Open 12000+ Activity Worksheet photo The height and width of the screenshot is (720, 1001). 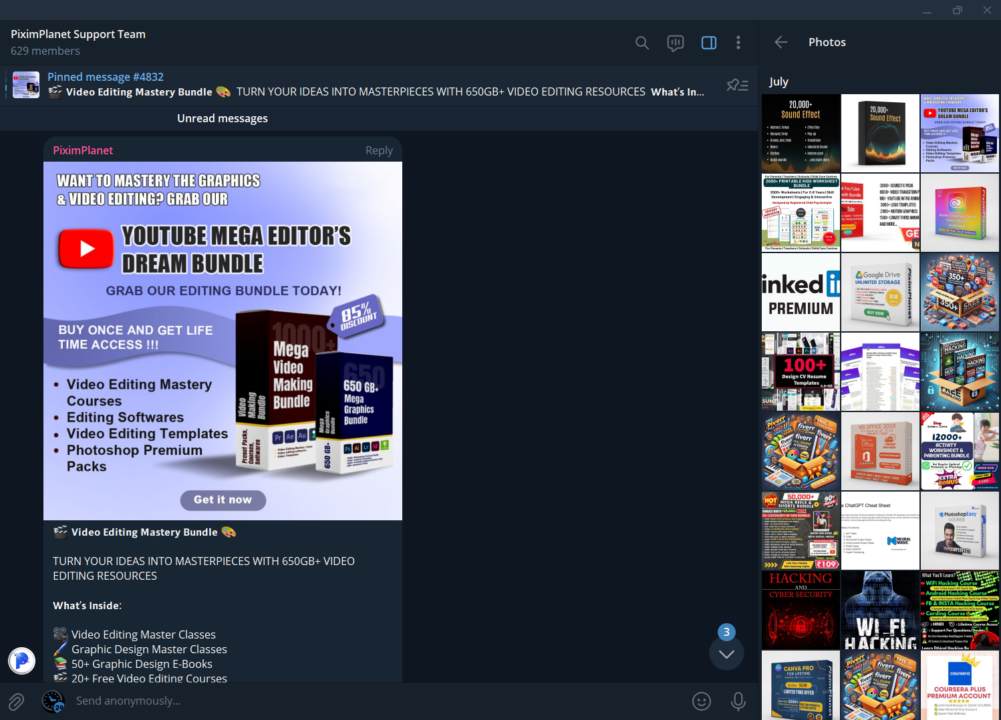click(960, 451)
